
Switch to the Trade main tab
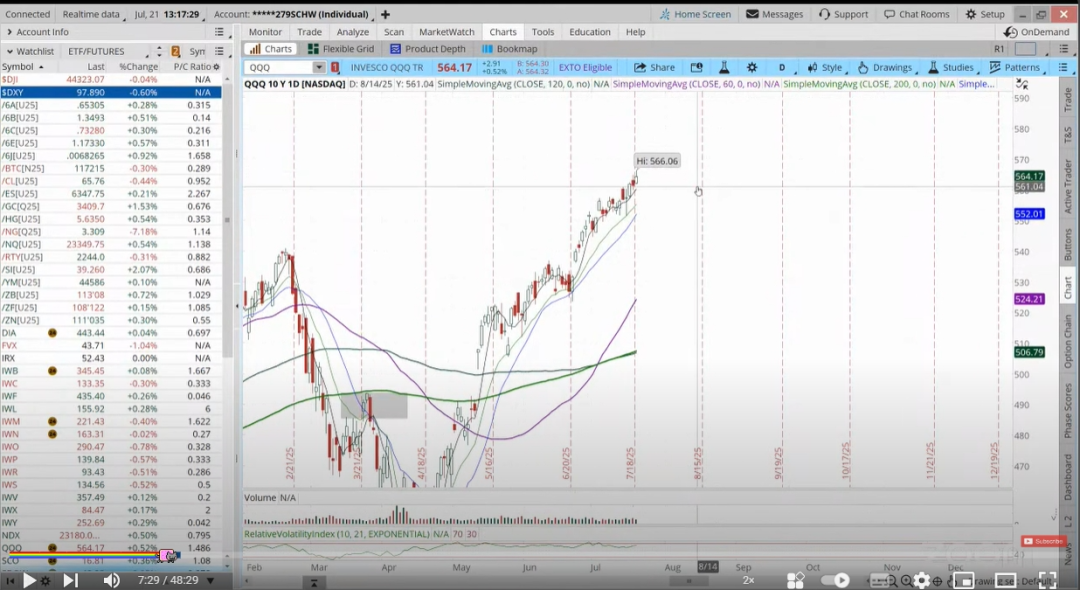coord(309,32)
